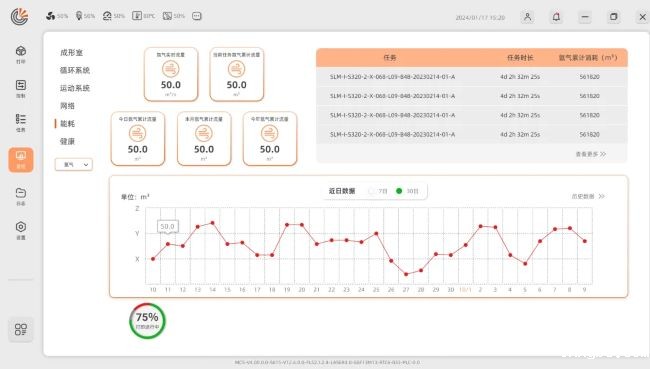Click the date and time in title bar
Screen dimensions: 650x369
click(x=480, y=17)
